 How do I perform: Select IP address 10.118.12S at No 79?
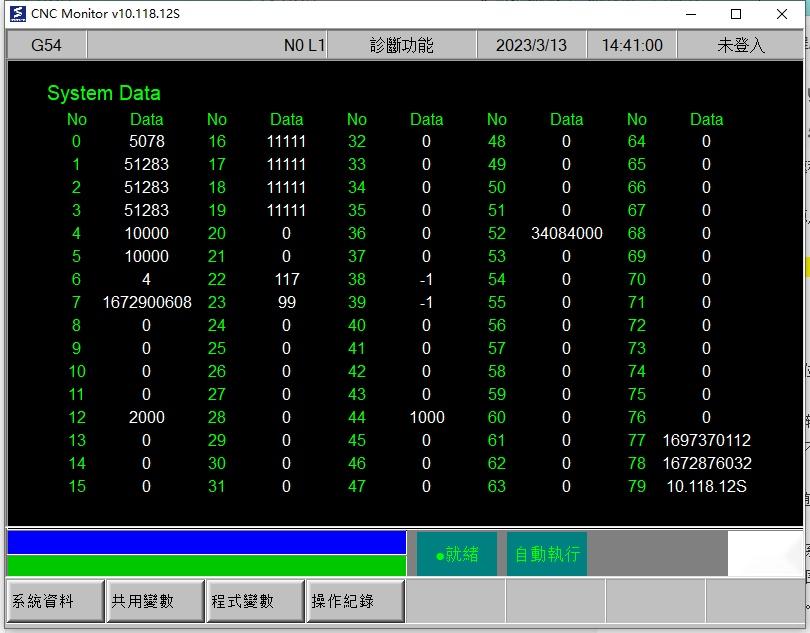pos(706,487)
